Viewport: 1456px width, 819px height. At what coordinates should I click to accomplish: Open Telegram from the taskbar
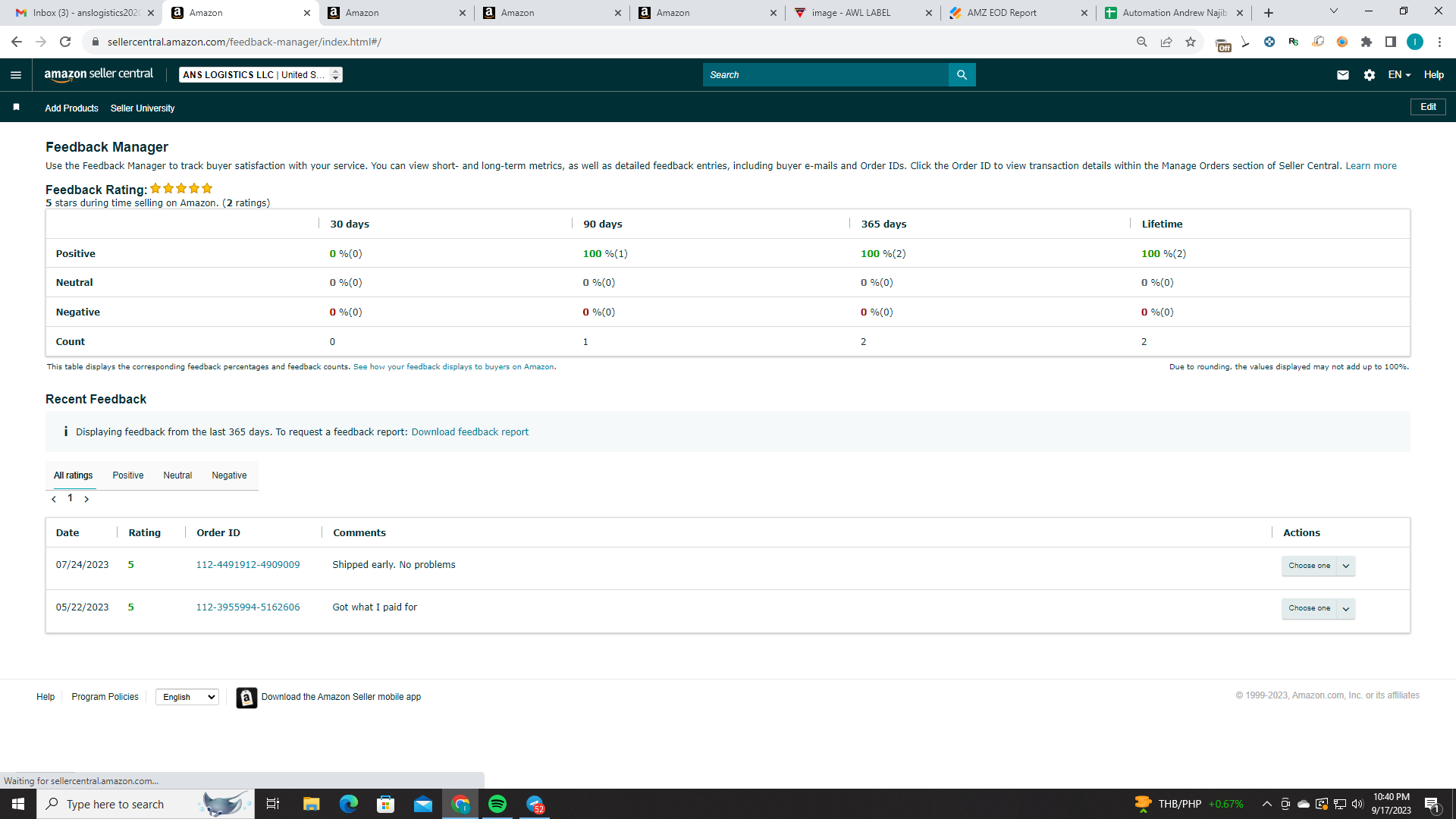(535, 804)
